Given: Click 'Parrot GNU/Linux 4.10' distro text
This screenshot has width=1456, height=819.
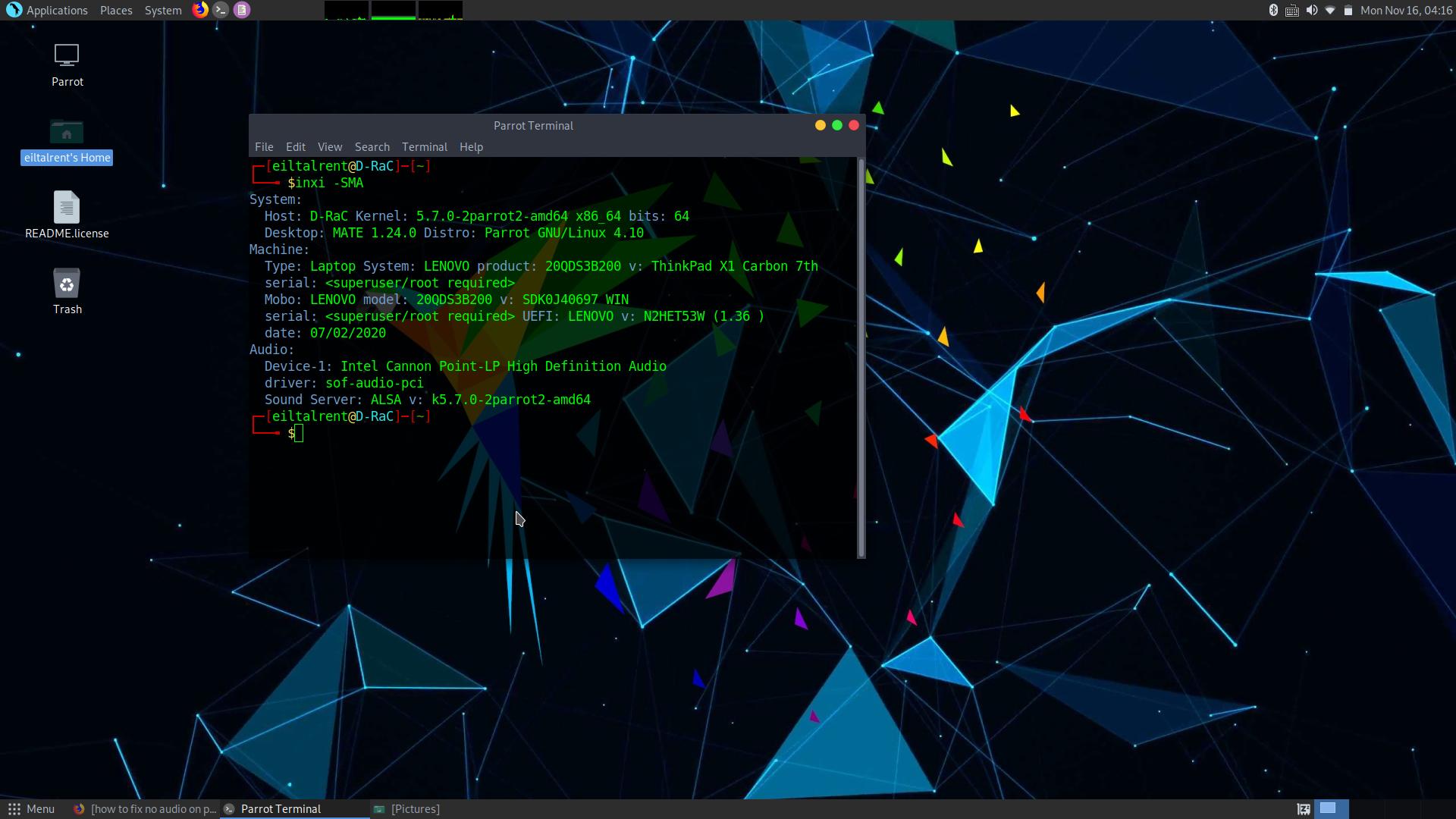Looking at the screenshot, I should (564, 233).
